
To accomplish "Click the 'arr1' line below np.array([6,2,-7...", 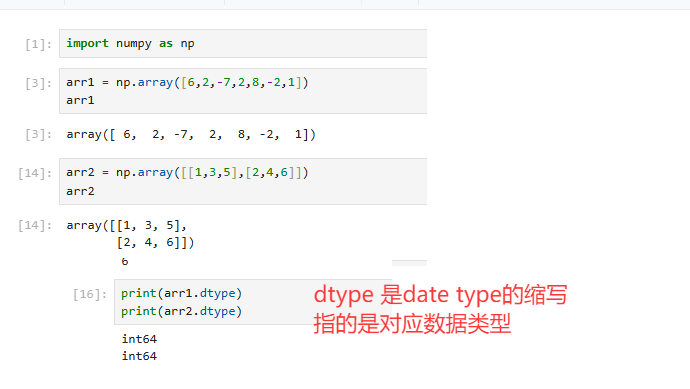I will tap(80, 100).
